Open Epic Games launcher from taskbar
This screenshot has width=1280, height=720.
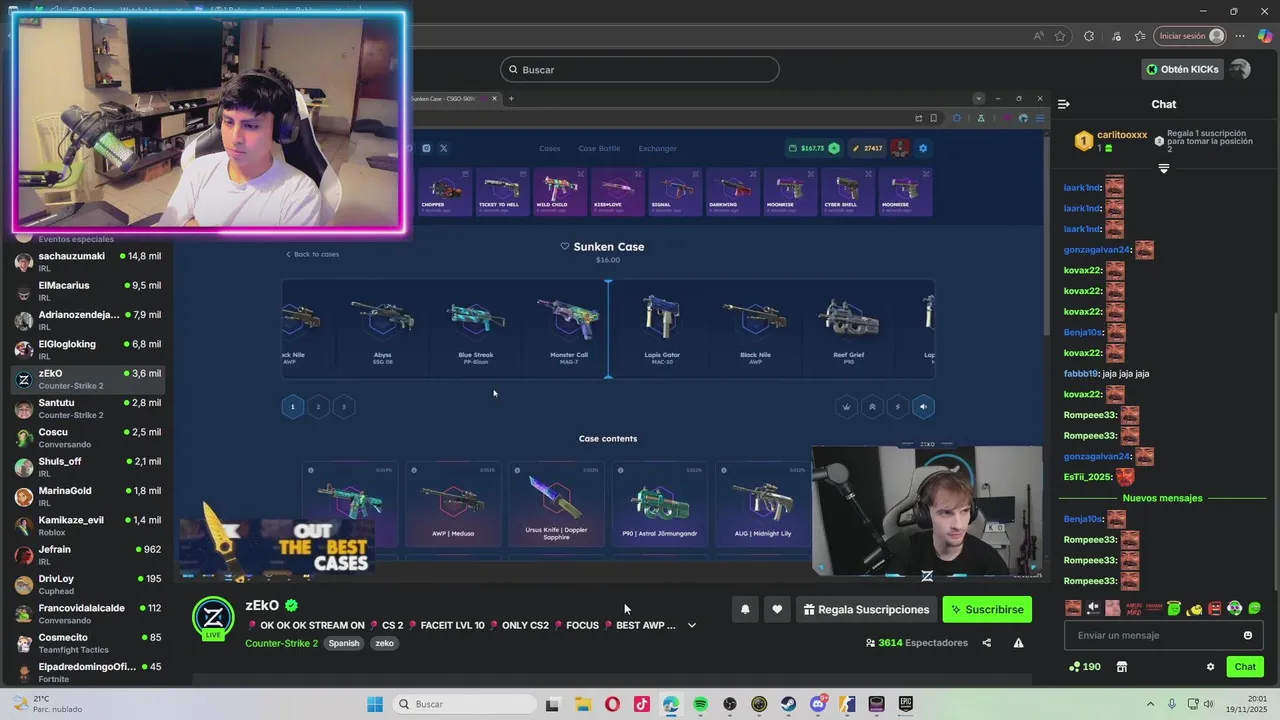[x=906, y=704]
